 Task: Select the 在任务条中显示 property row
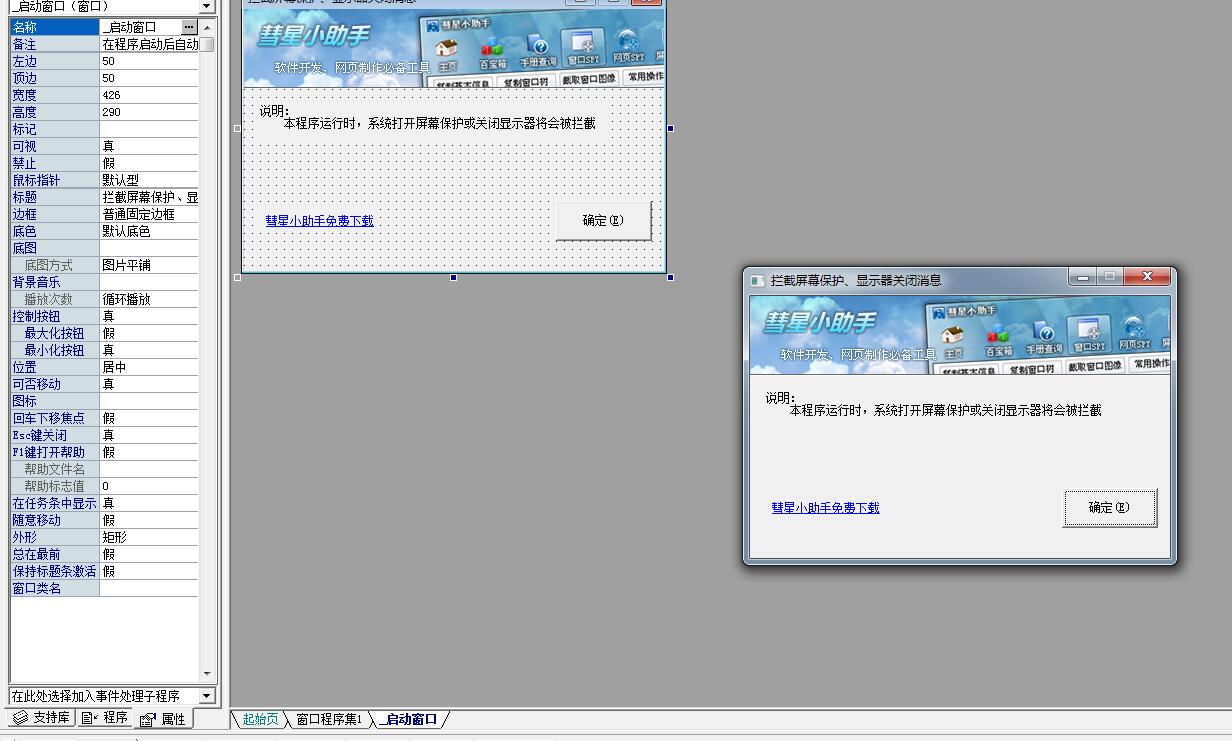[105, 503]
